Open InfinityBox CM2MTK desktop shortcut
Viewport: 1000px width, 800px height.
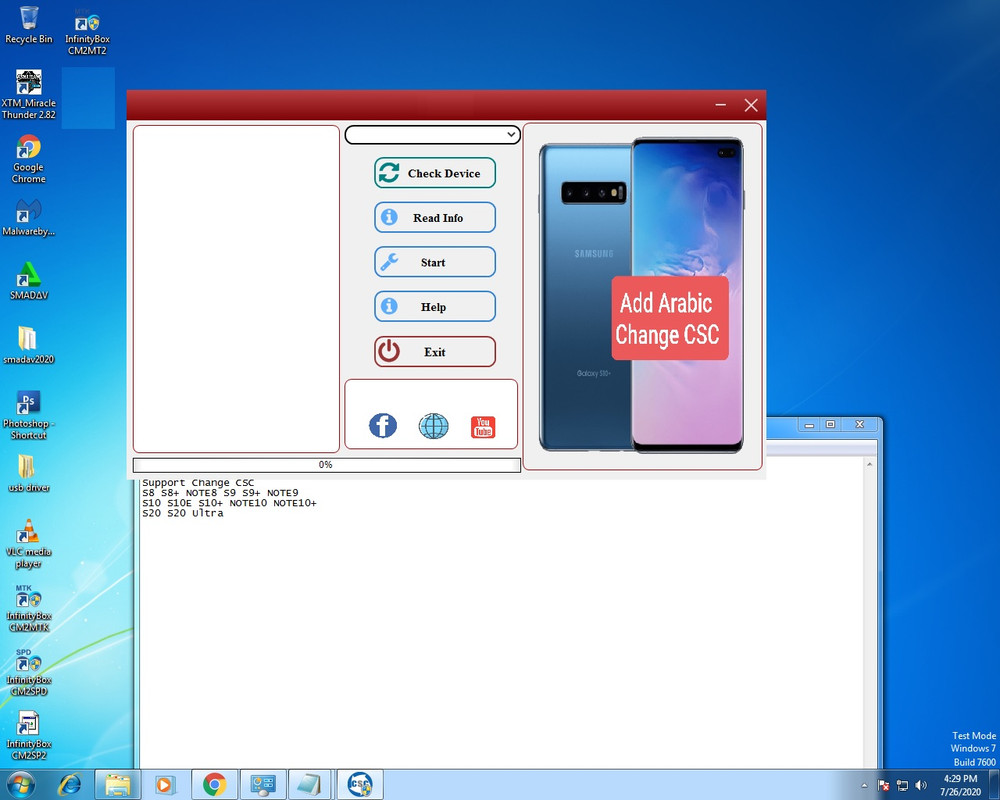[x=28, y=608]
